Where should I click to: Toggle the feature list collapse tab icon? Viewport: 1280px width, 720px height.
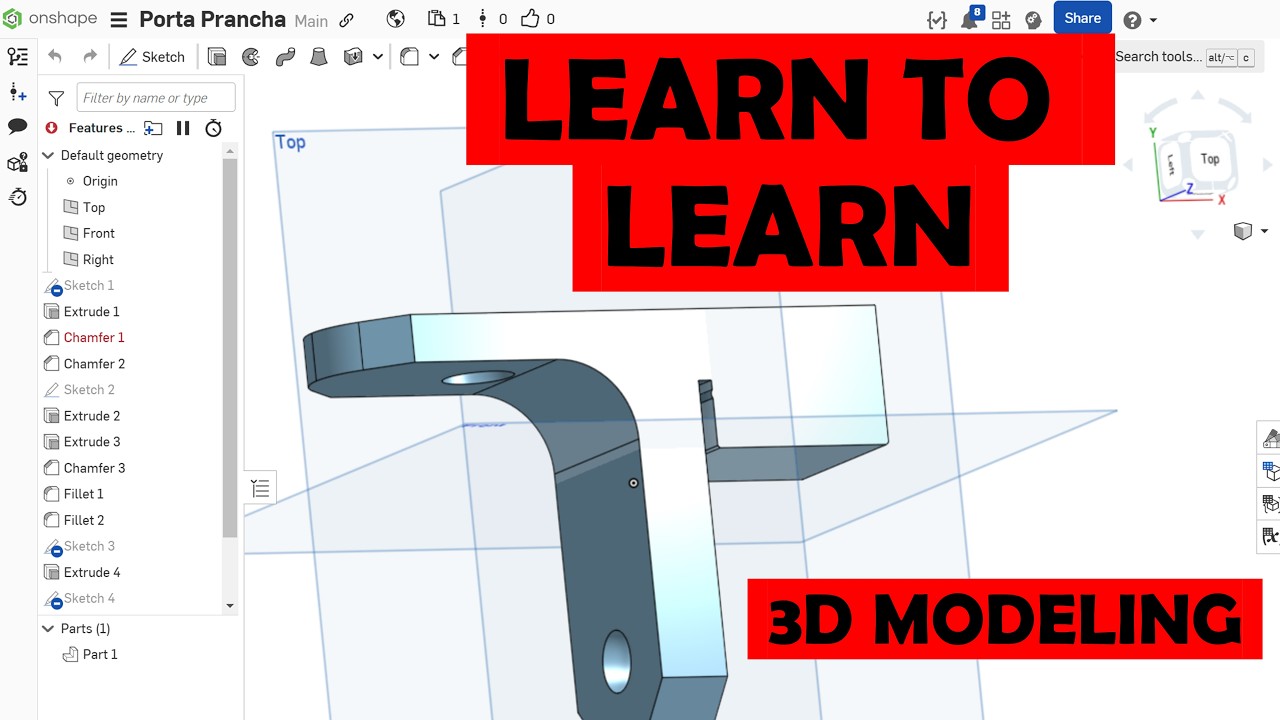coord(260,488)
